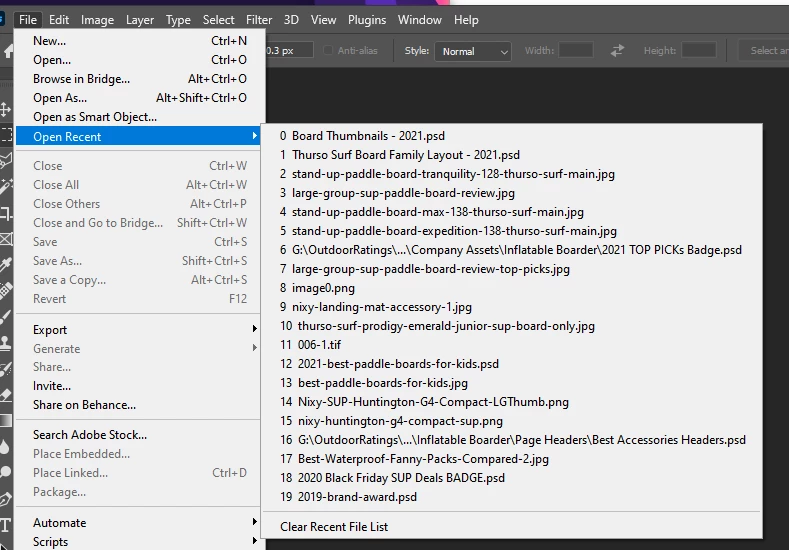Choose Open As... menu entry
The image size is (789, 550).
(140, 98)
